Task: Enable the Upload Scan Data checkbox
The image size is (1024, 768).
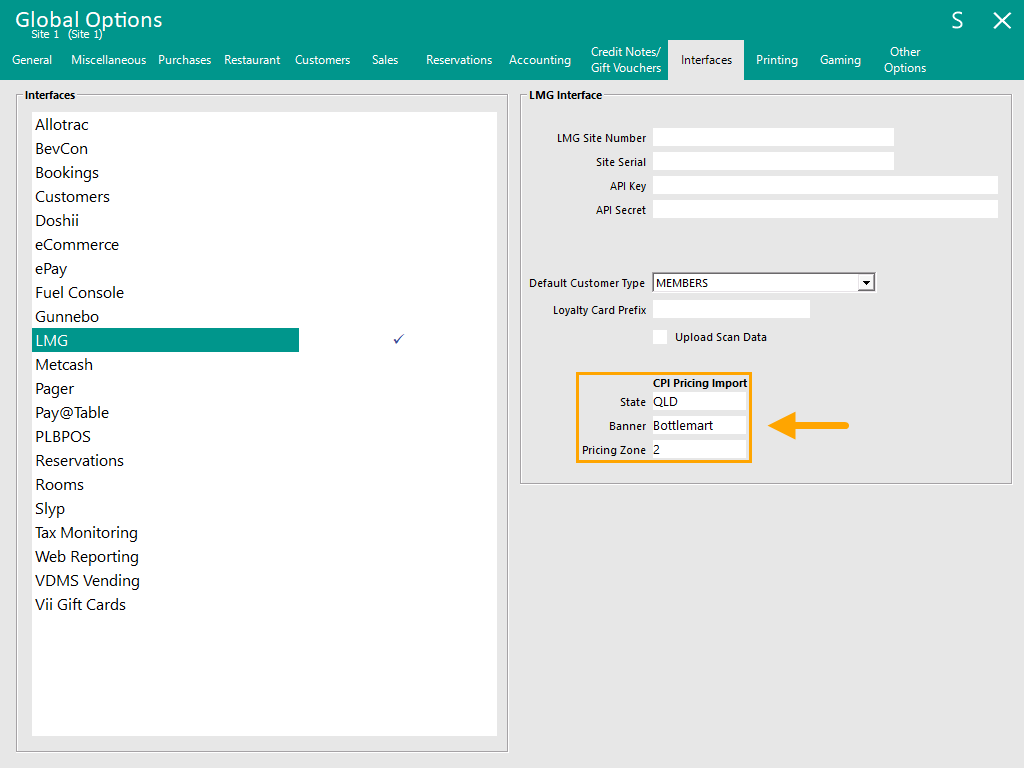Action: 660,337
